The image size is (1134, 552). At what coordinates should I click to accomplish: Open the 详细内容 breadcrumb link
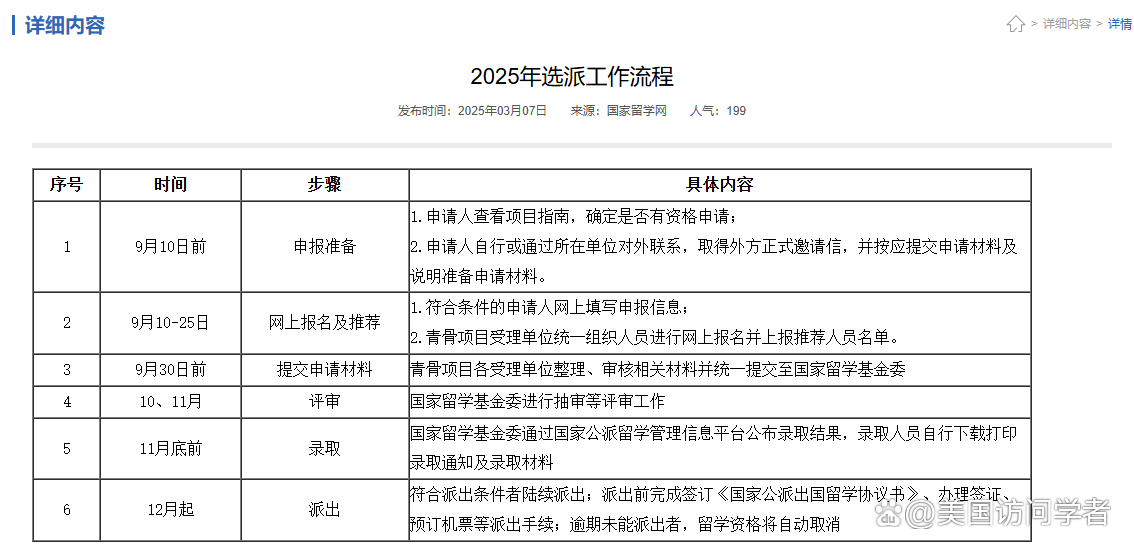pos(1066,24)
